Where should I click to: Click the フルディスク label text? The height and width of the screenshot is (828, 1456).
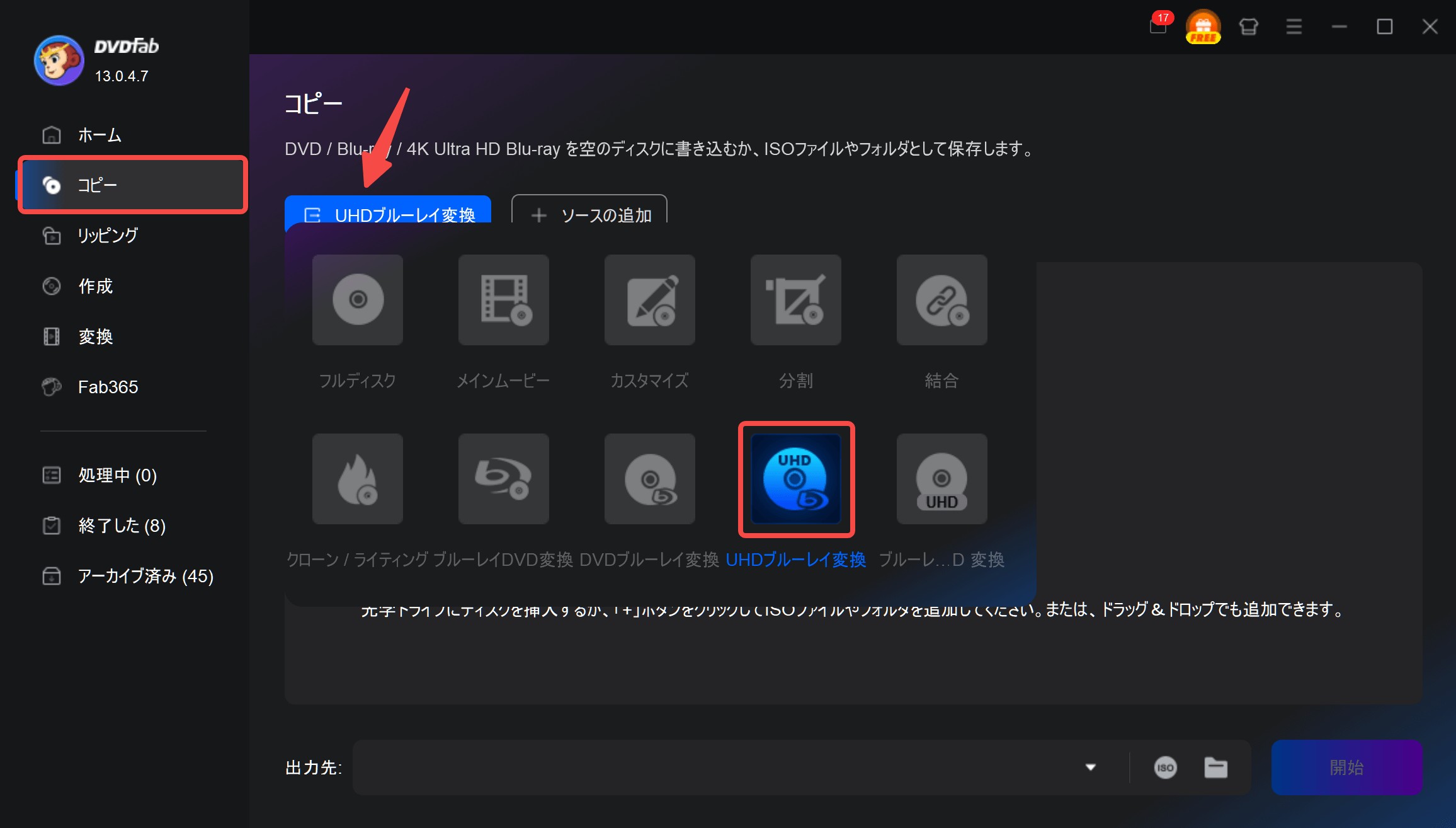tap(358, 381)
